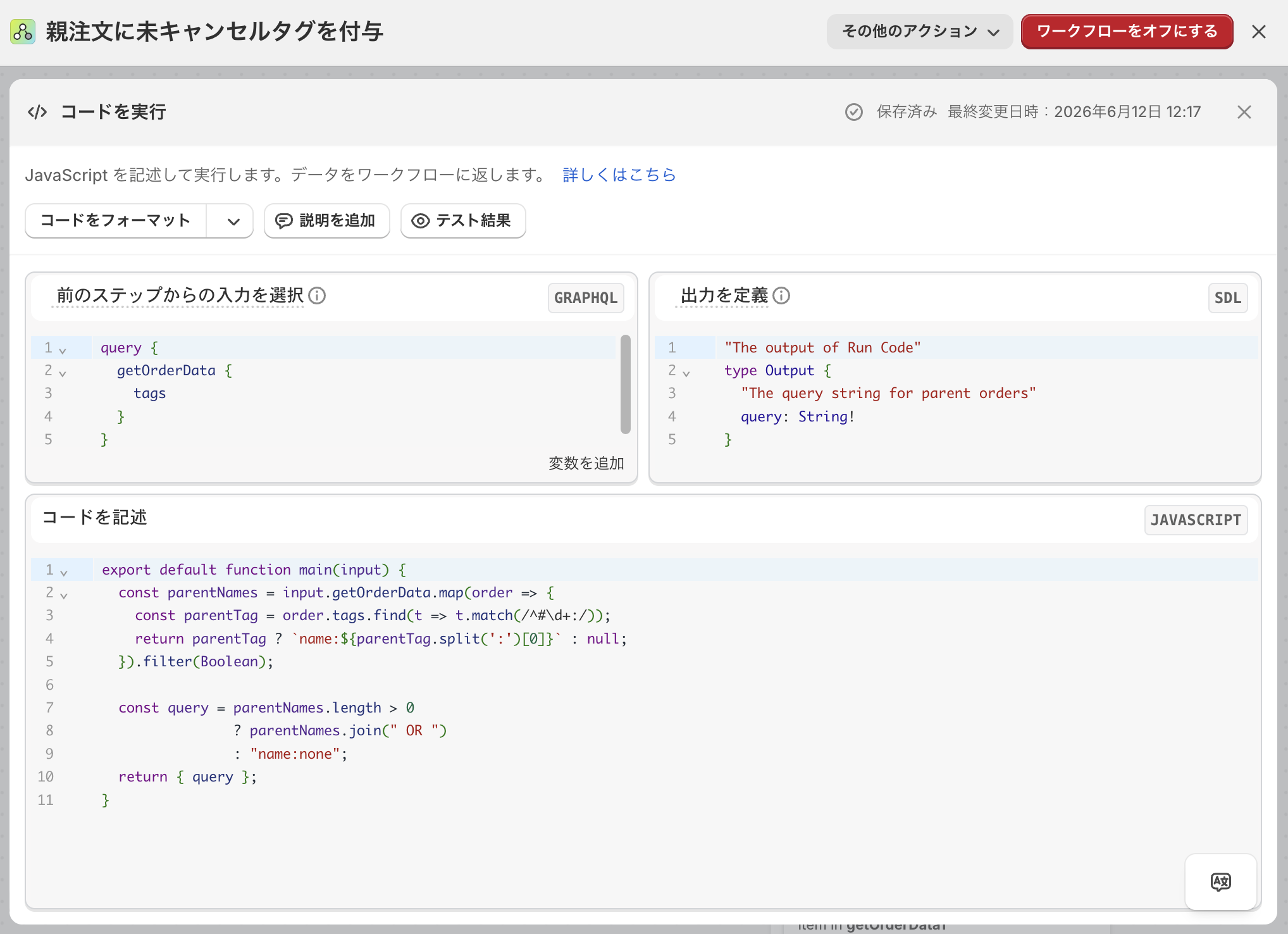
Task: Open その他のアクション dropdown menu
Action: (x=920, y=32)
